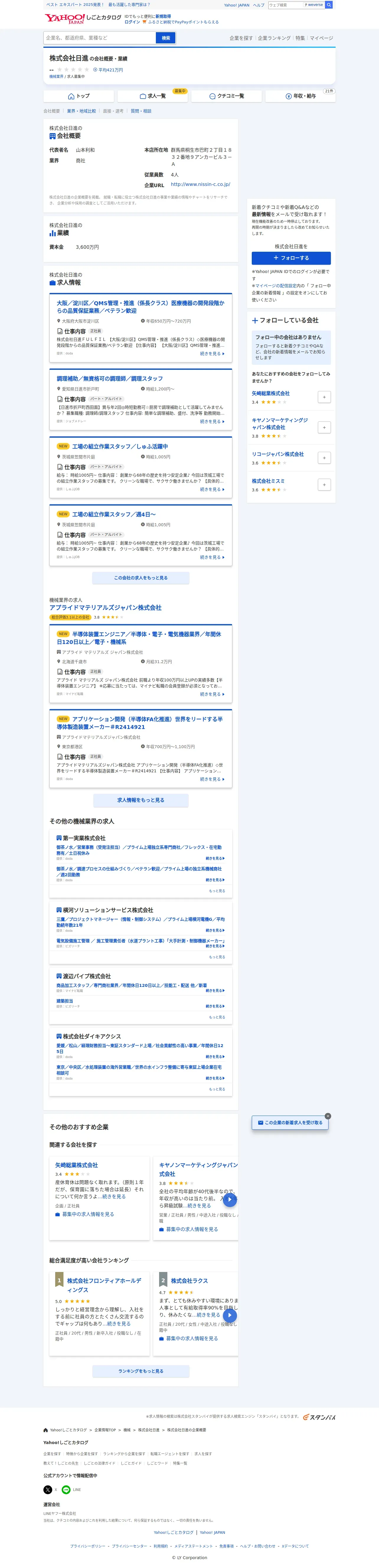Click the 新規取得 link

click(163, 17)
